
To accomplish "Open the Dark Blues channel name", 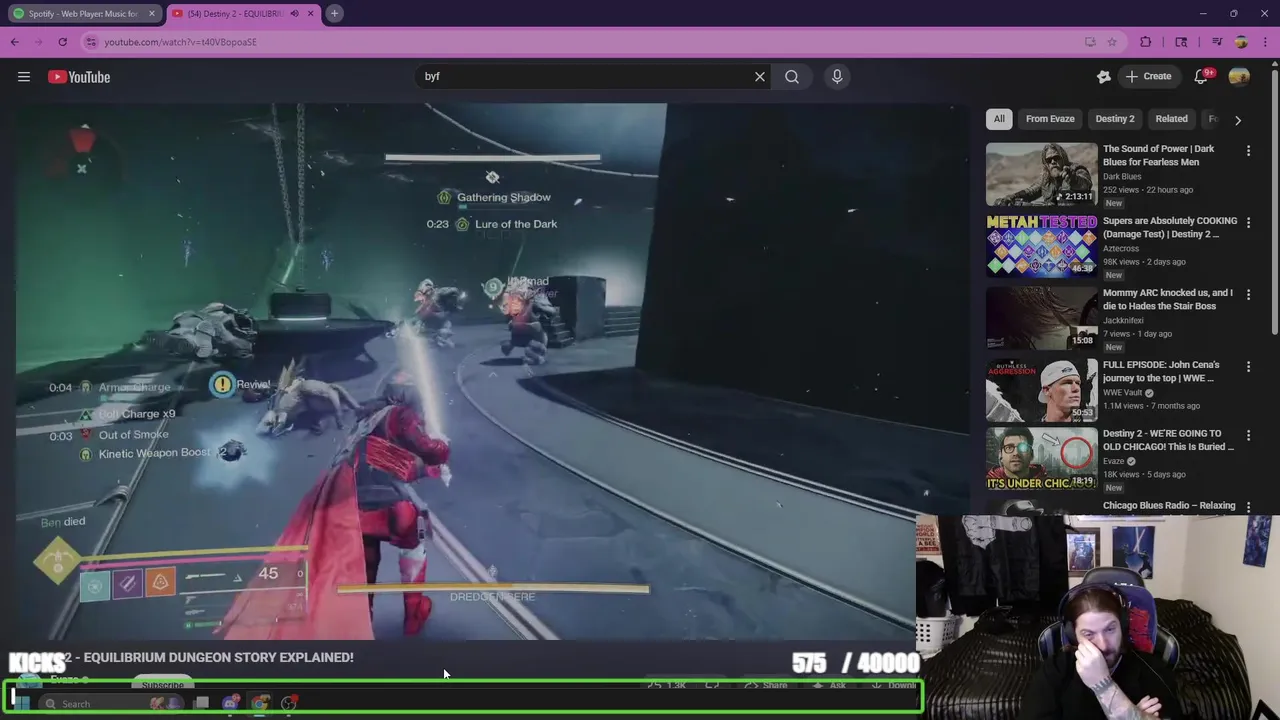I will pyautogui.click(x=1122, y=176).
